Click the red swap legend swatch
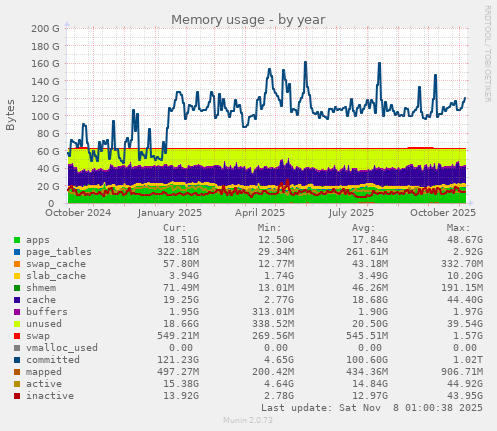The width and height of the screenshot is (497, 431). coord(17,336)
